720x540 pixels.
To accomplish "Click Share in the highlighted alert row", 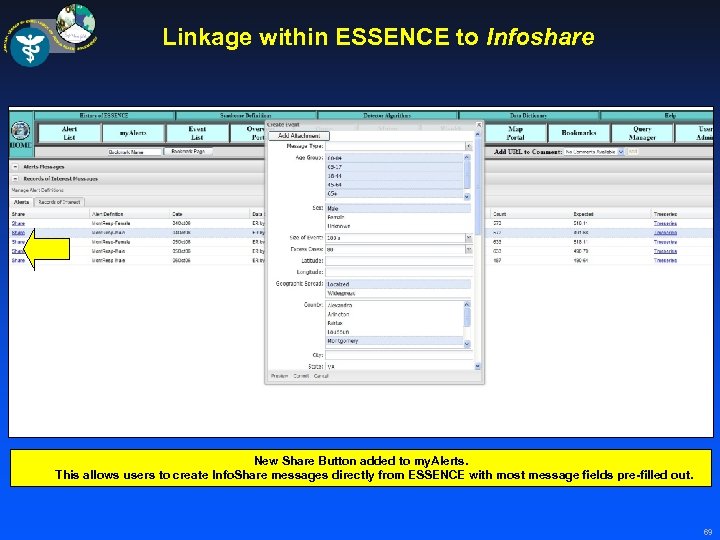I will 18,233.
